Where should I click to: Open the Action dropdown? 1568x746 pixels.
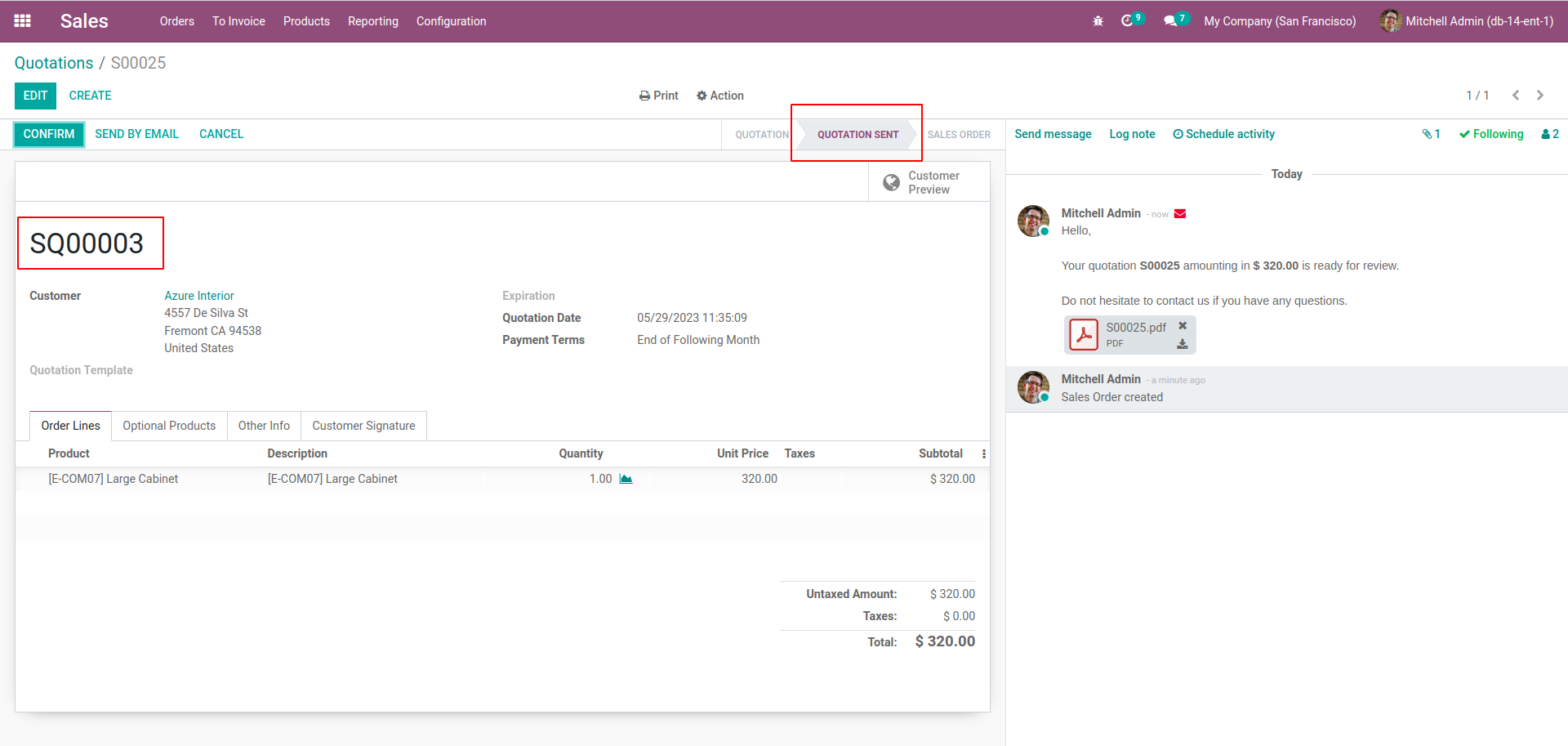point(720,96)
